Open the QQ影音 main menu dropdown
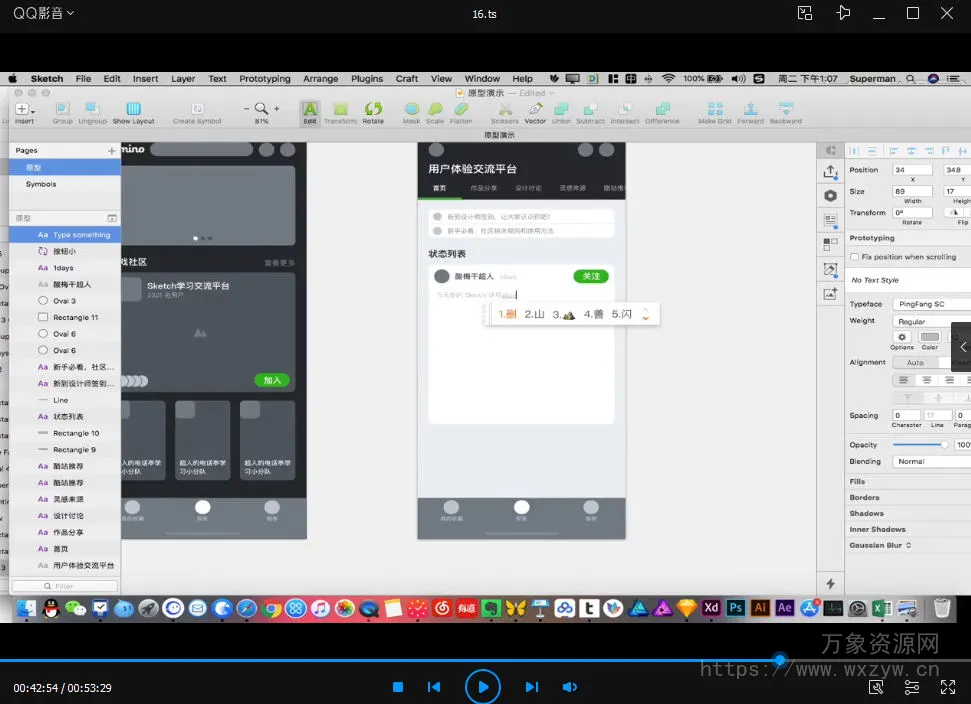971x704 pixels. pyautogui.click(x=43, y=13)
